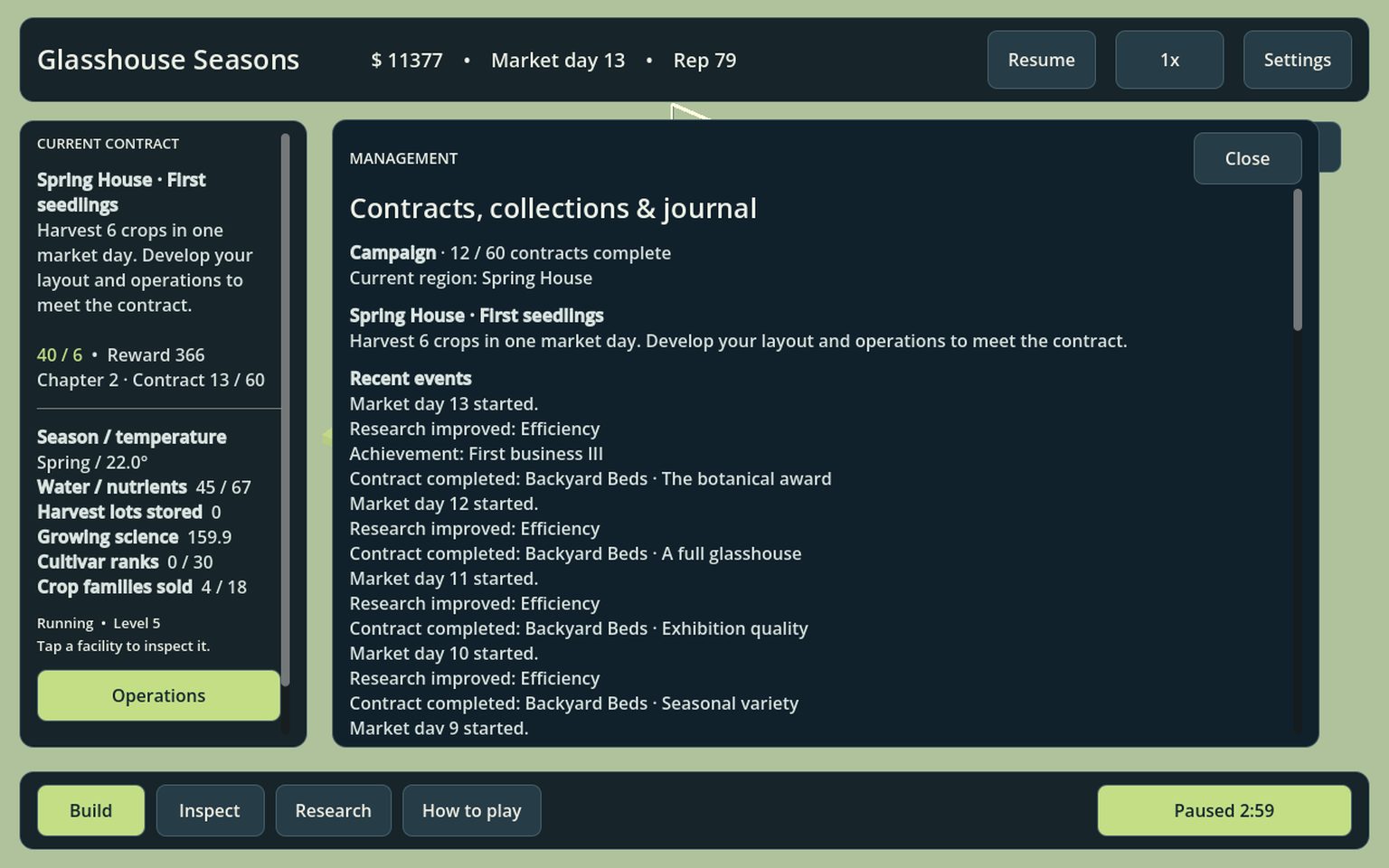Image resolution: width=1389 pixels, height=868 pixels.
Task: Click the Harvest lots stored stat
Action: click(x=128, y=512)
